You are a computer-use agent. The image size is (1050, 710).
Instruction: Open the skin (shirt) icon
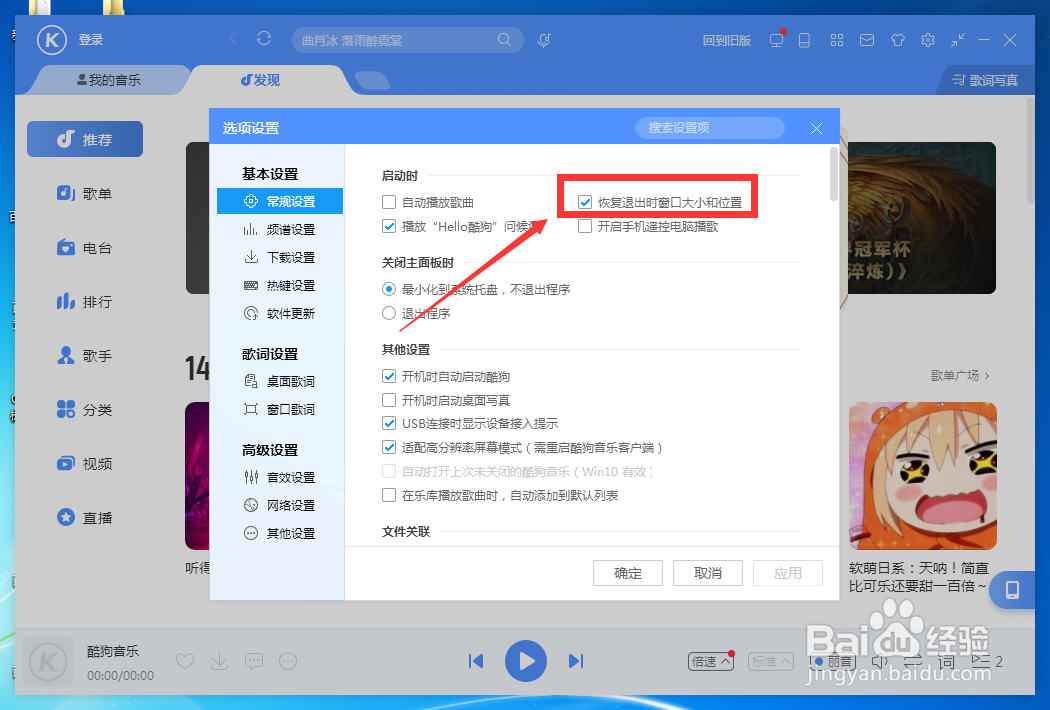click(x=897, y=40)
